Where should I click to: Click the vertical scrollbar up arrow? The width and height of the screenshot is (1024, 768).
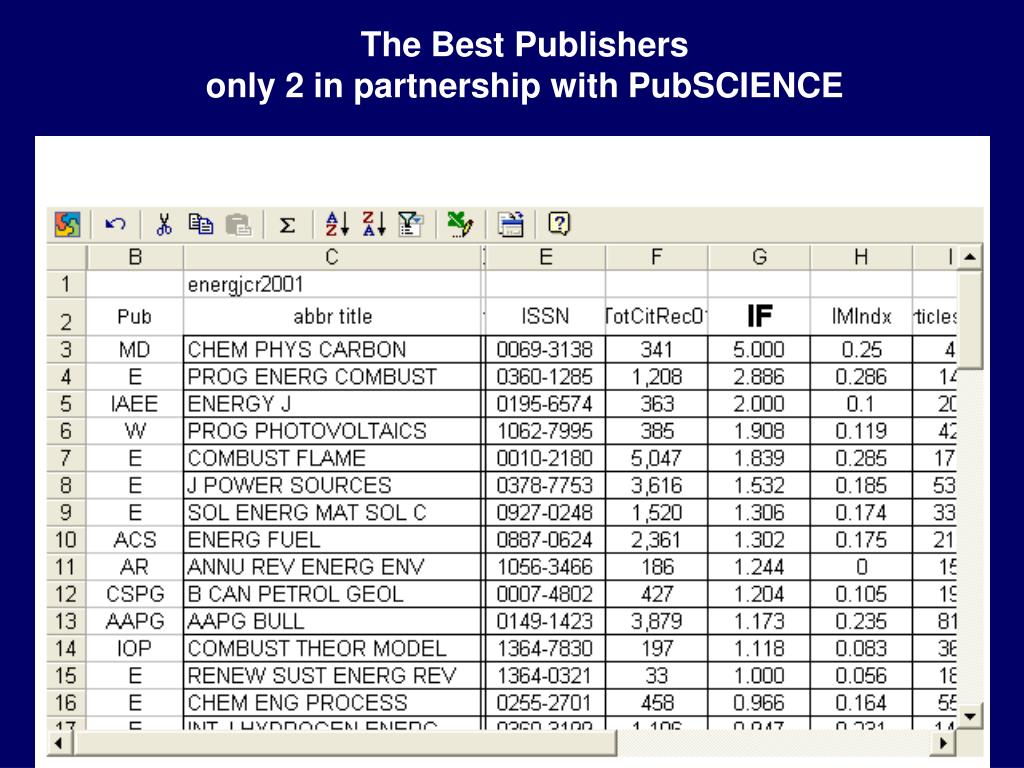970,257
